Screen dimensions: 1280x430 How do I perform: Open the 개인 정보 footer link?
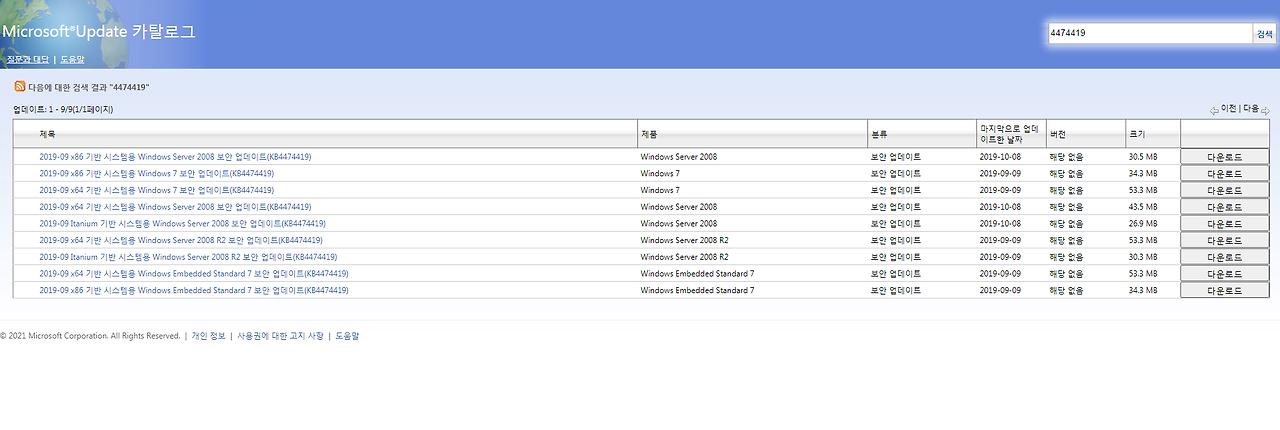click(208, 336)
